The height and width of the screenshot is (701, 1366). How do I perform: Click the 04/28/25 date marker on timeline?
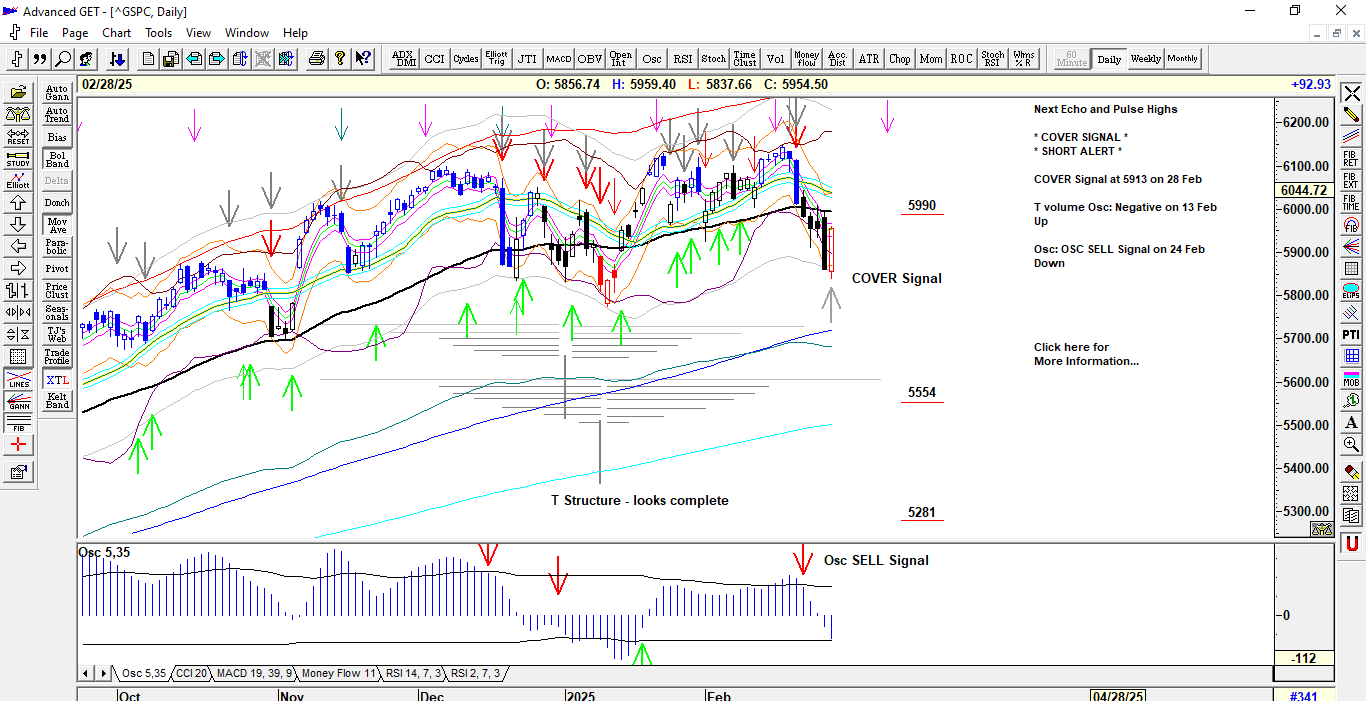point(1117,695)
